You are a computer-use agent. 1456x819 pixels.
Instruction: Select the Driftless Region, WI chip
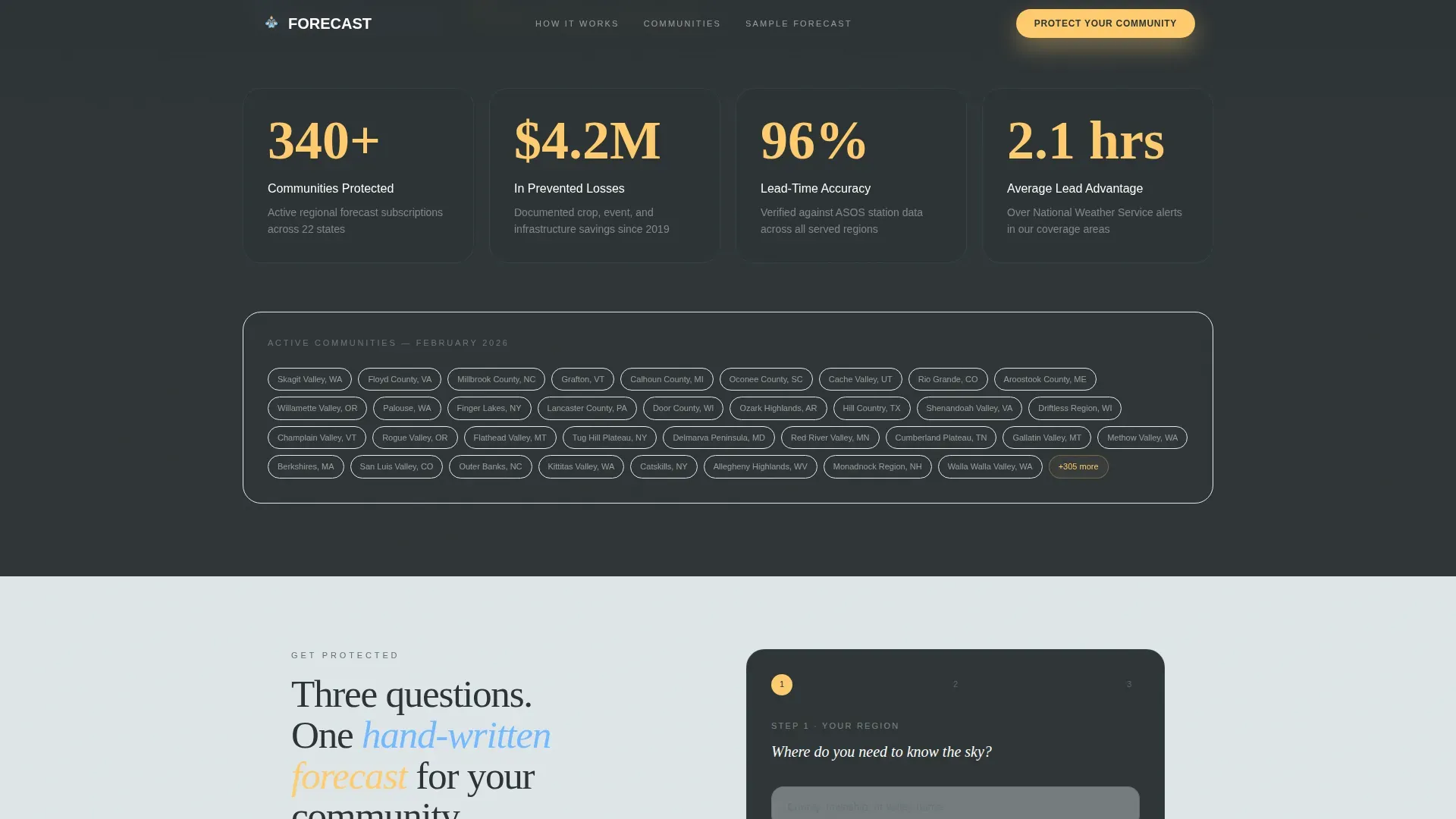coord(1075,408)
